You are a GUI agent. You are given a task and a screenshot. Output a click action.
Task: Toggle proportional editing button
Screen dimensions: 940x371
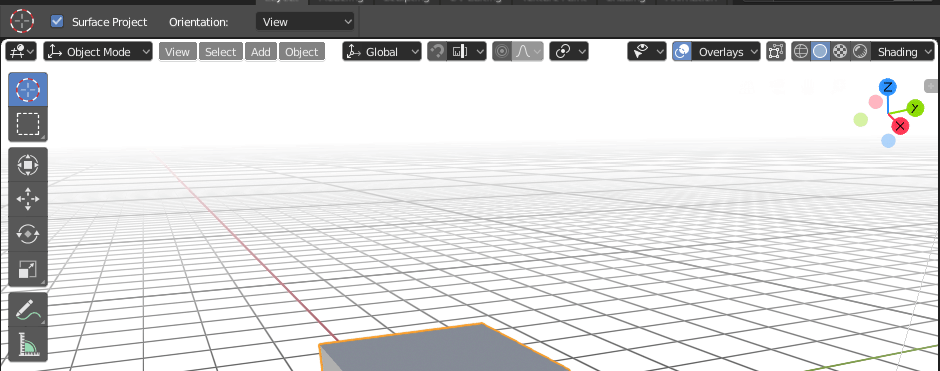502,52
